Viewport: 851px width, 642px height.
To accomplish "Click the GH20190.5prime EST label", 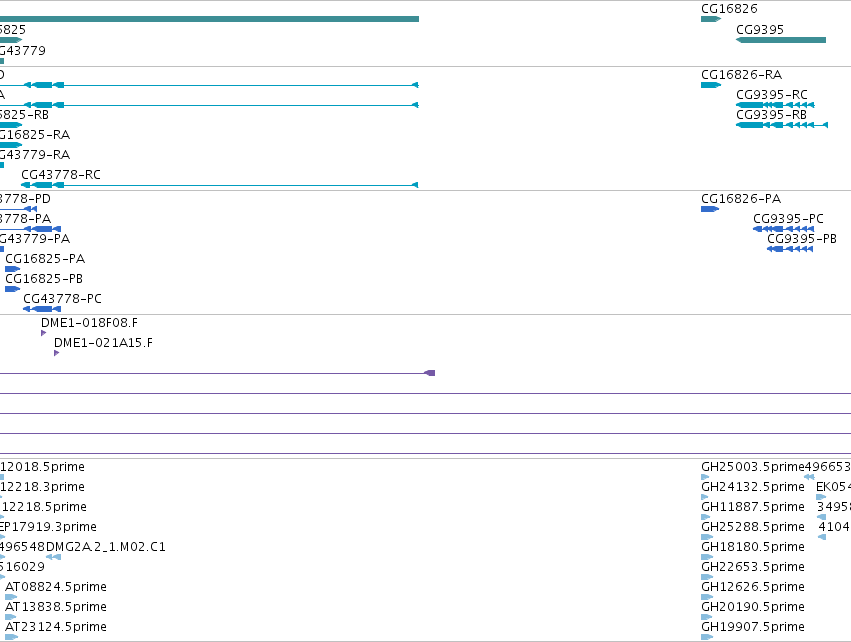I will coord(753,607).
